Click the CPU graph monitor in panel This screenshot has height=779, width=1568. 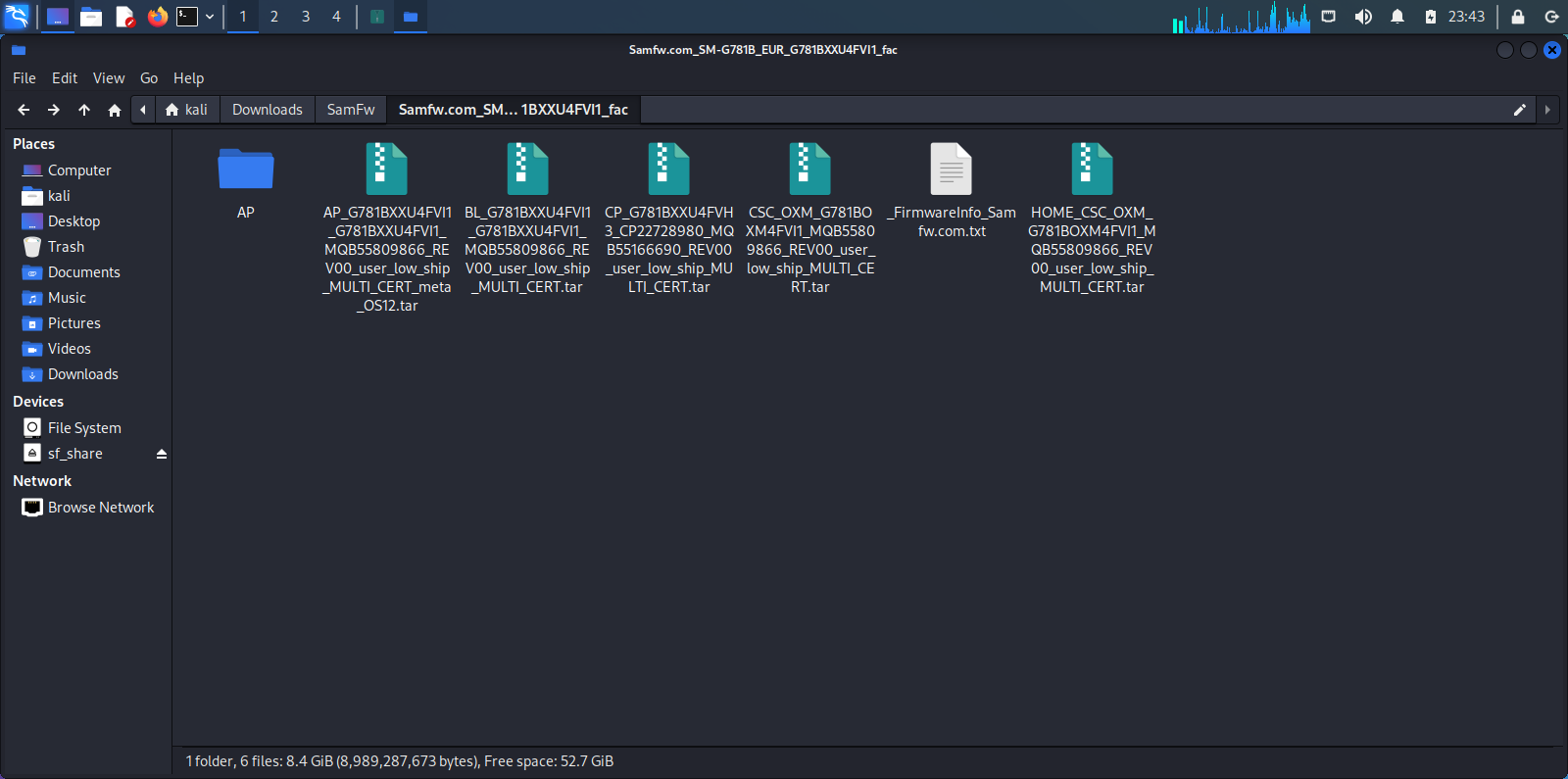point(1241,17)
